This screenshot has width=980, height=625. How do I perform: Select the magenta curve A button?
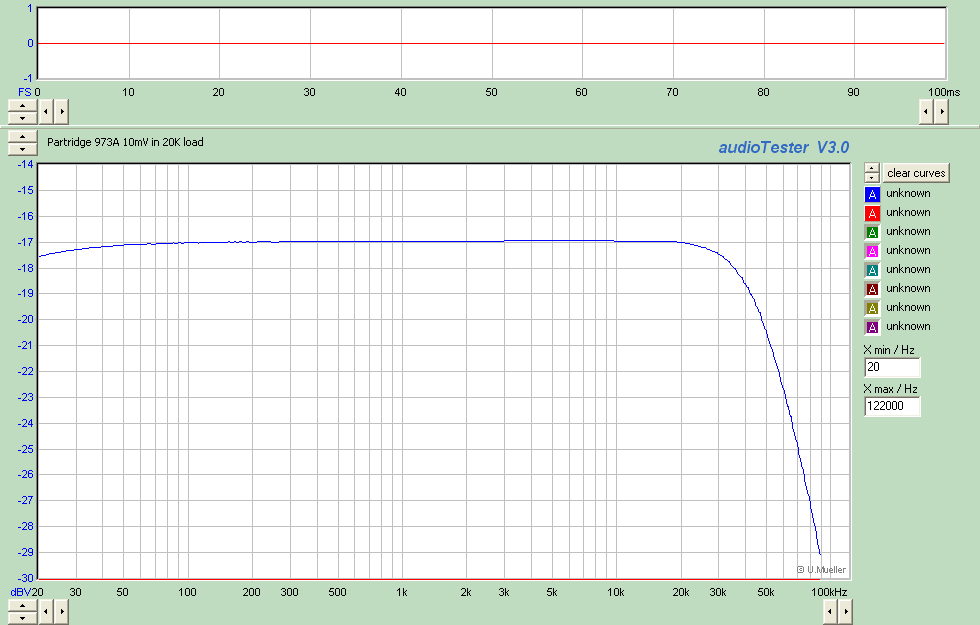coord(872,251)
